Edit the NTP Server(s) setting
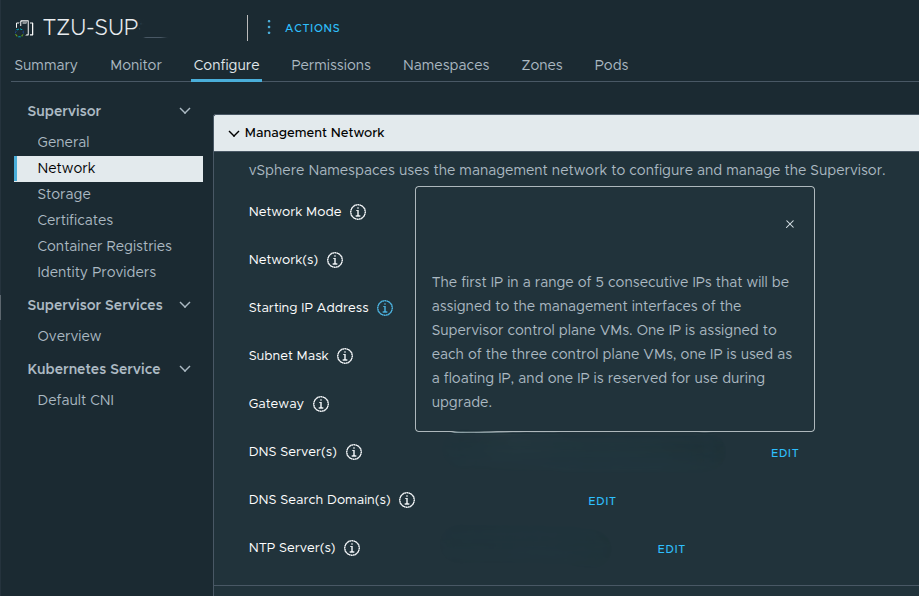 pyautogui.click(x=670, y=549)
